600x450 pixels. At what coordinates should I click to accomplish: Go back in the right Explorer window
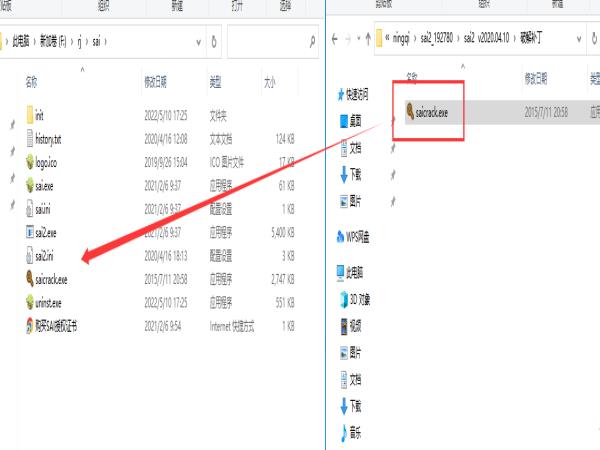[335, 39]
